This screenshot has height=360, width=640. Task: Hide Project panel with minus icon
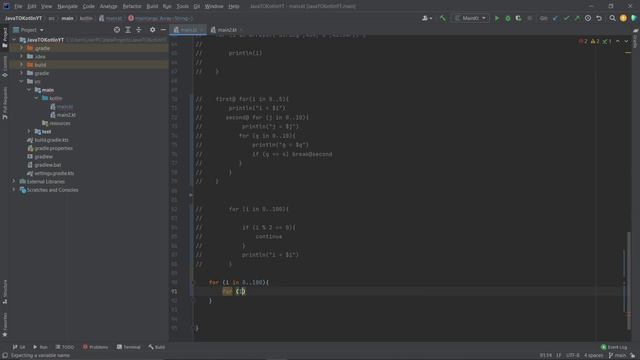tap(163, 30)
